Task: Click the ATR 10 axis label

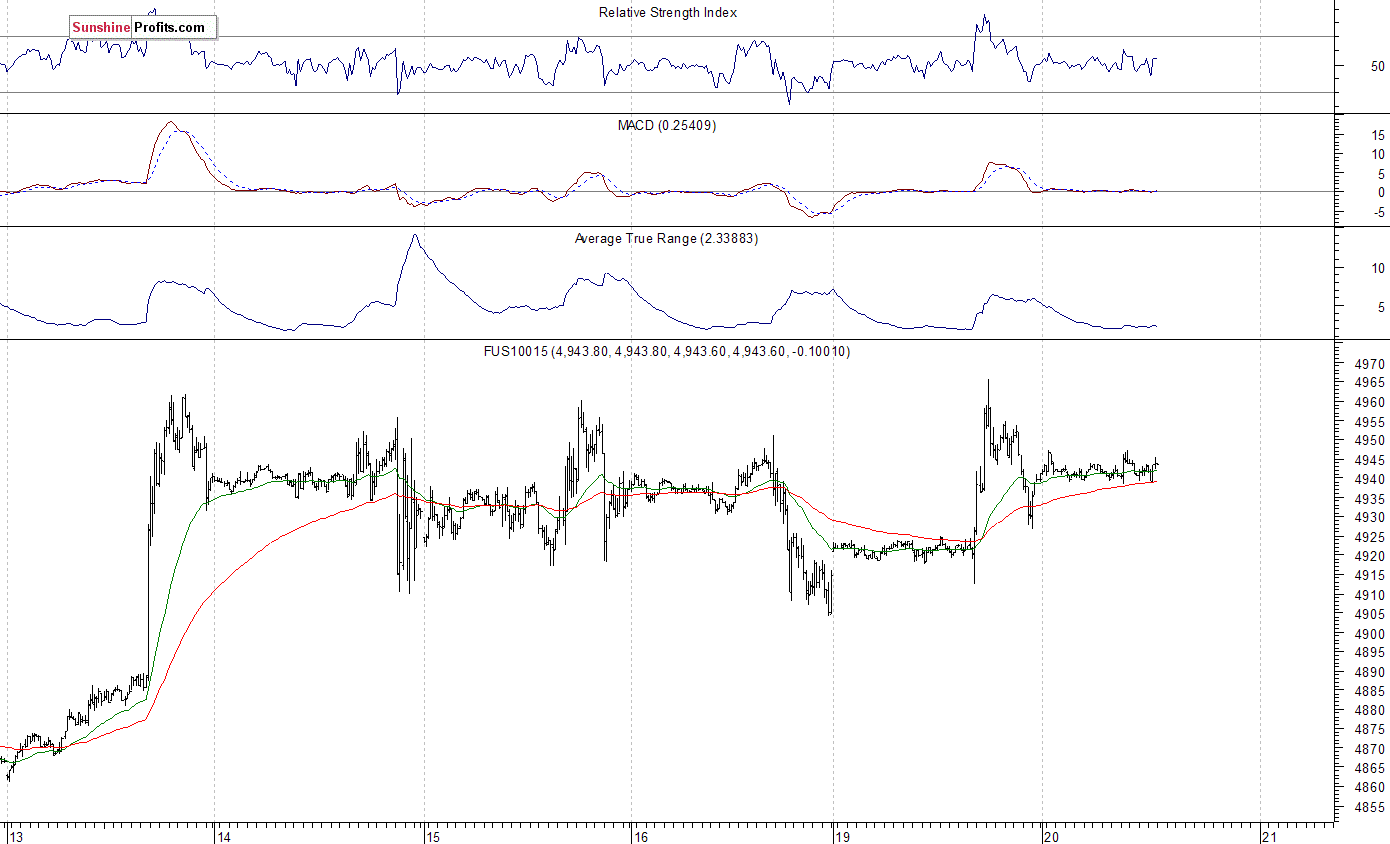Action: 1377,268
